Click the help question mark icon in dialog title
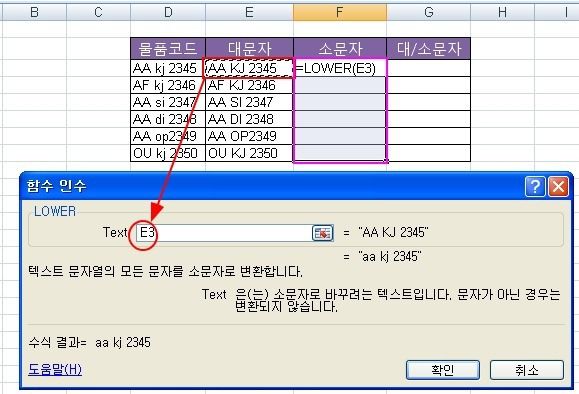Screen dimensions: 579x394 pos(535,186)
